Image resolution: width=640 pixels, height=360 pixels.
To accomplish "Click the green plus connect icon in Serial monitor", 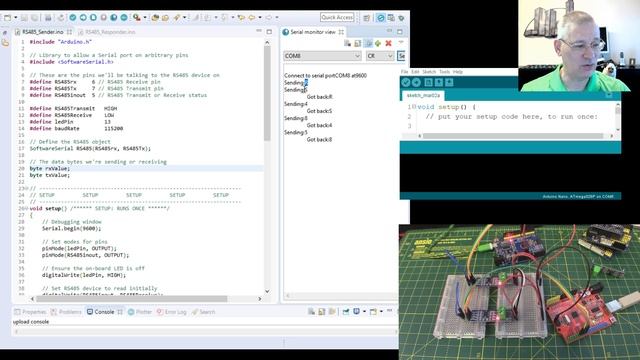I will 378,43.
